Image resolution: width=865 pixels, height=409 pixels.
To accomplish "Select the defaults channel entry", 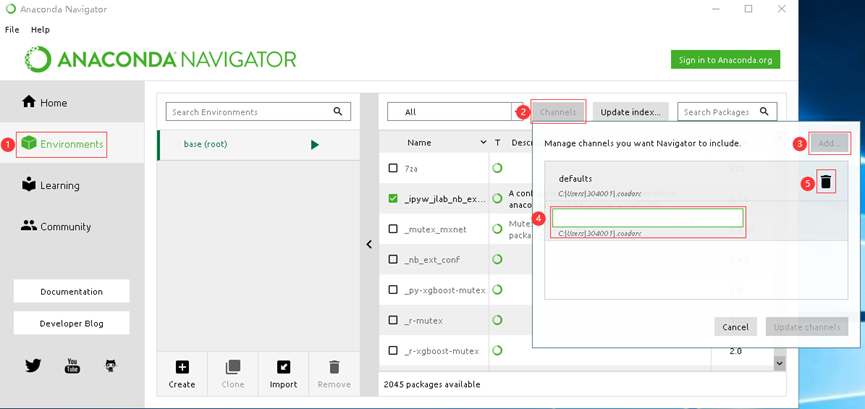I will pyautogui.click(x=696, y=182).
